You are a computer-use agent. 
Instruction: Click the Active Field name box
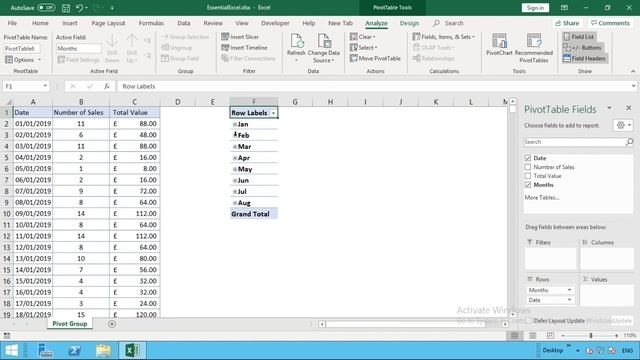point(78,49)
